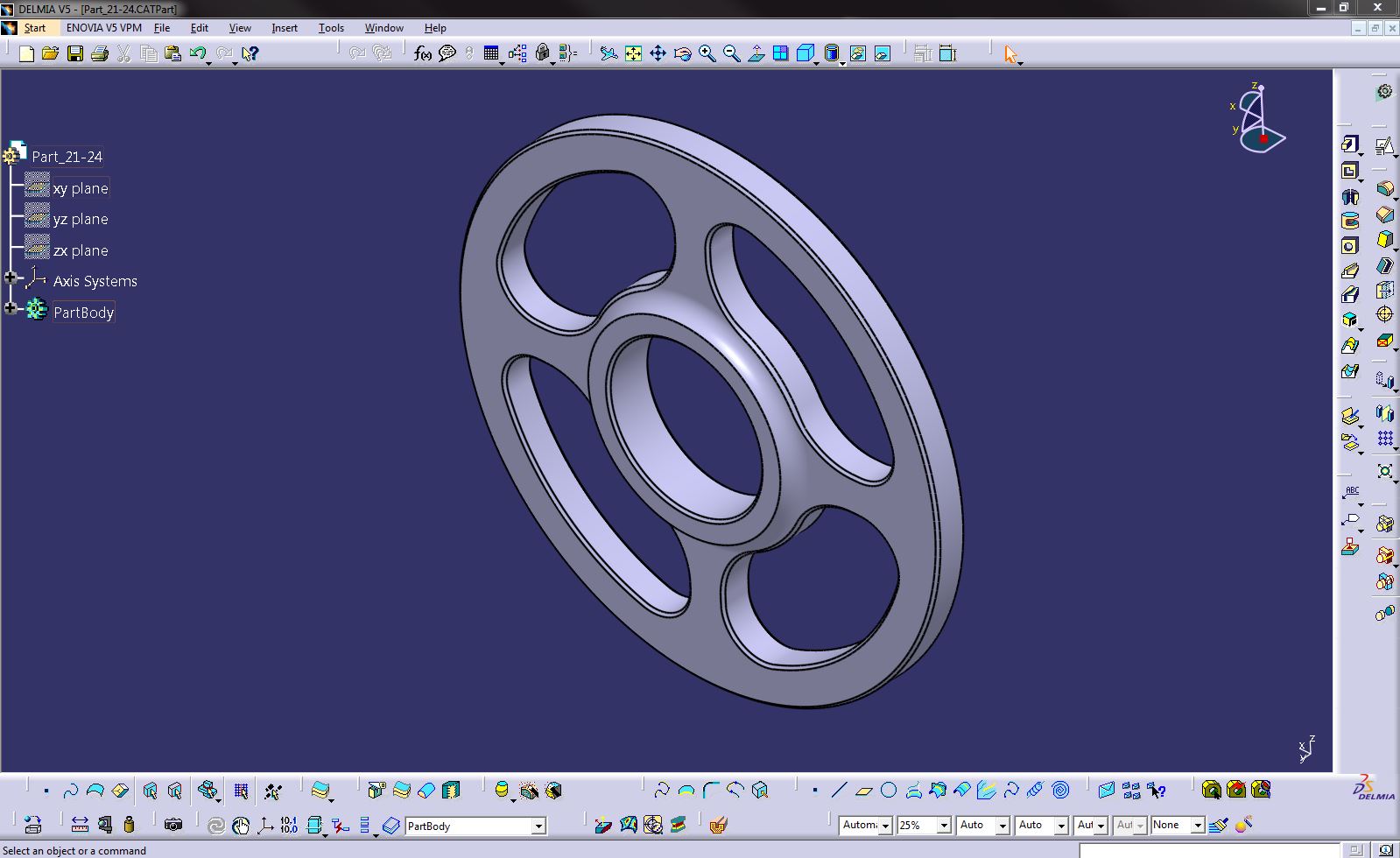Click the What's This help cursor icon
The height and width of the screenshot is (858, 1400).
250,53
